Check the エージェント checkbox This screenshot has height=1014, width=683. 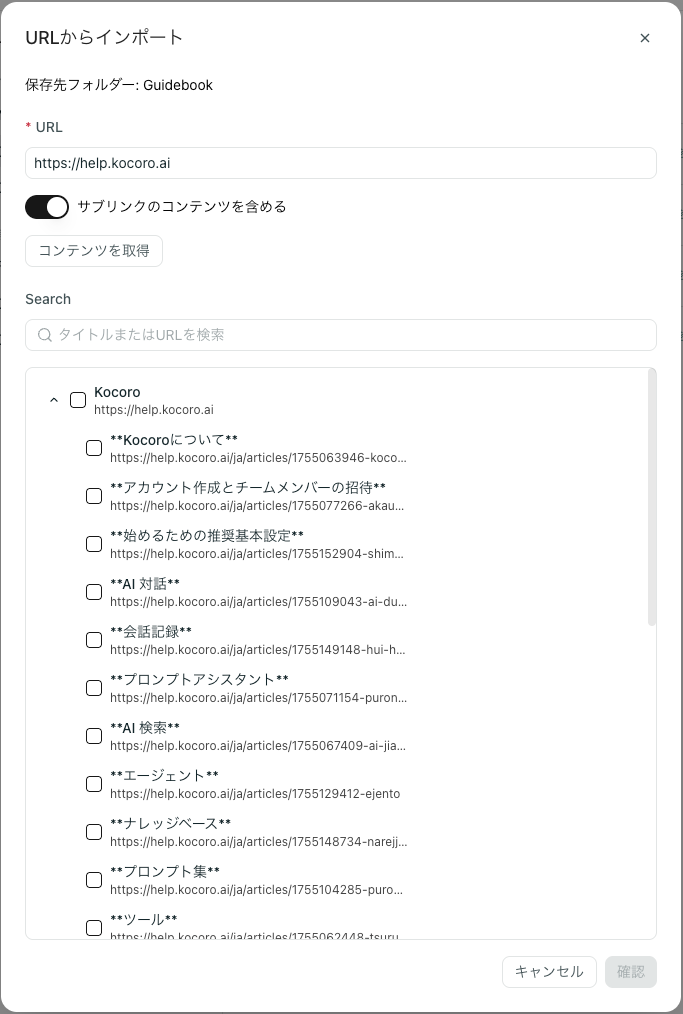[x=94, y=784]
